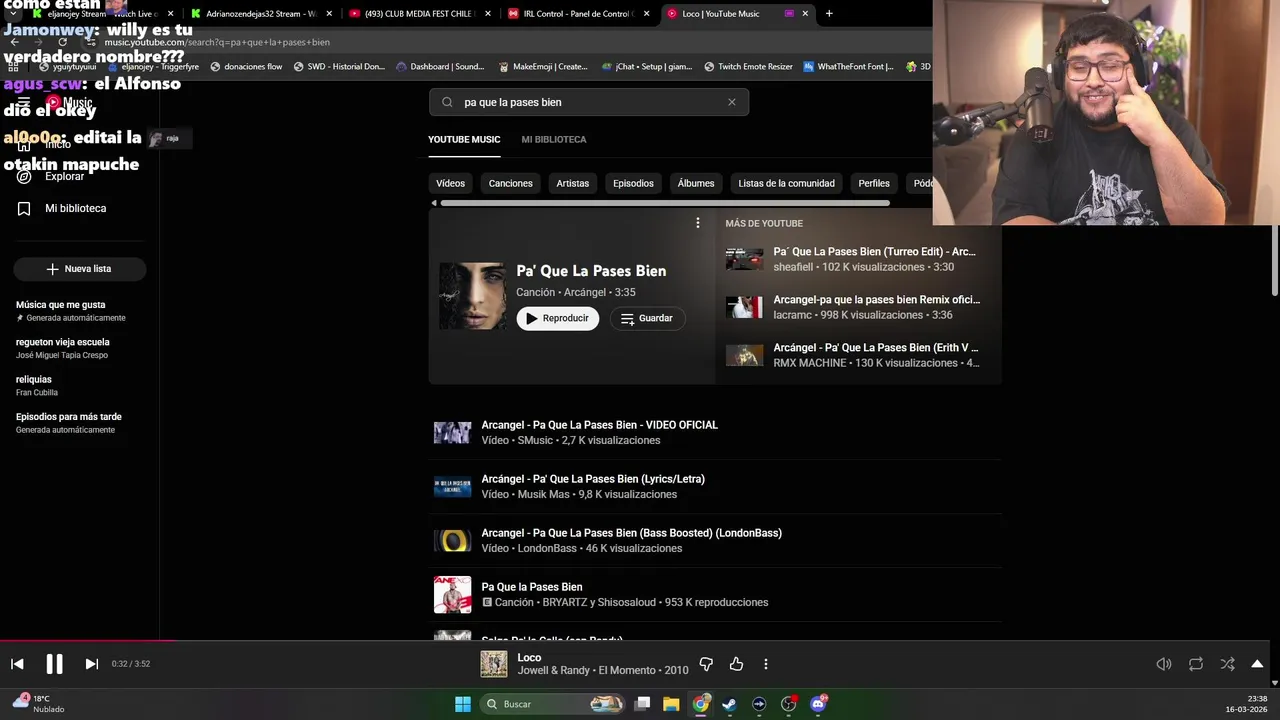Switch to the YOUTUBE MUSIC tab
Viewport: 1280px width, 720px height.
[x=464, y=139]
